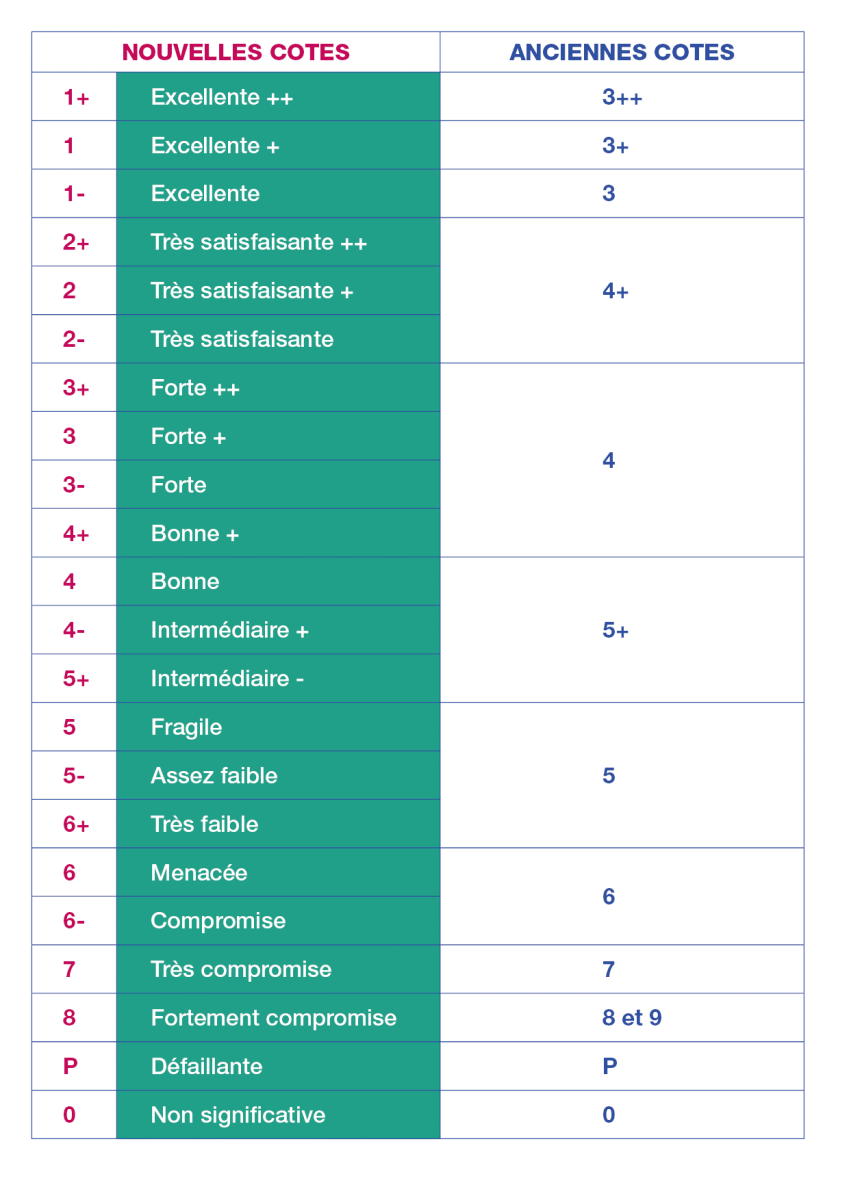Click the 'Intermédiaire -' label
The width and height of the screenshot is (849, 1200).
227,679
